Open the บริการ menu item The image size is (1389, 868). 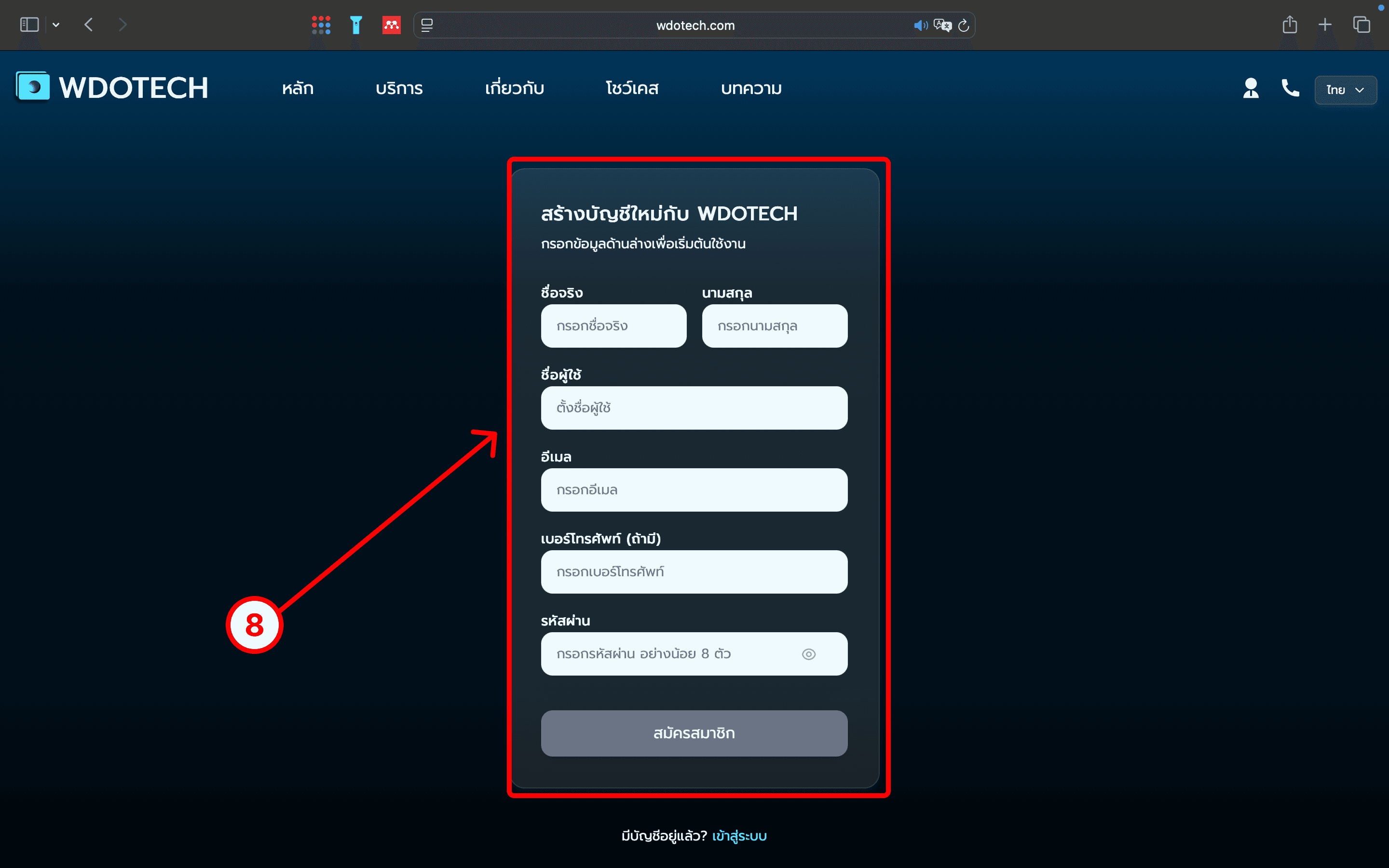(x=399, y=88)
